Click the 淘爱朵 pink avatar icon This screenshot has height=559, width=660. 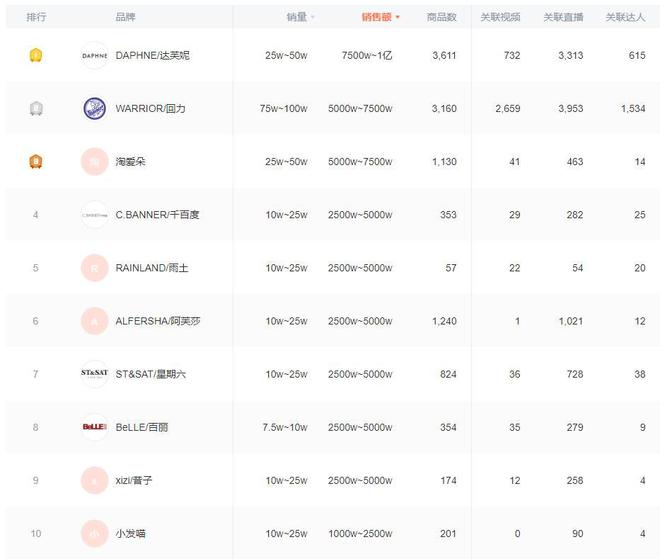click(95, 161)
